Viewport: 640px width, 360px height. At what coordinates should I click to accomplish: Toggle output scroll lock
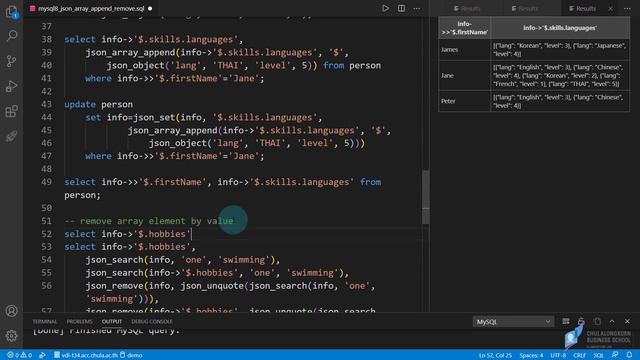click(581, 322)
